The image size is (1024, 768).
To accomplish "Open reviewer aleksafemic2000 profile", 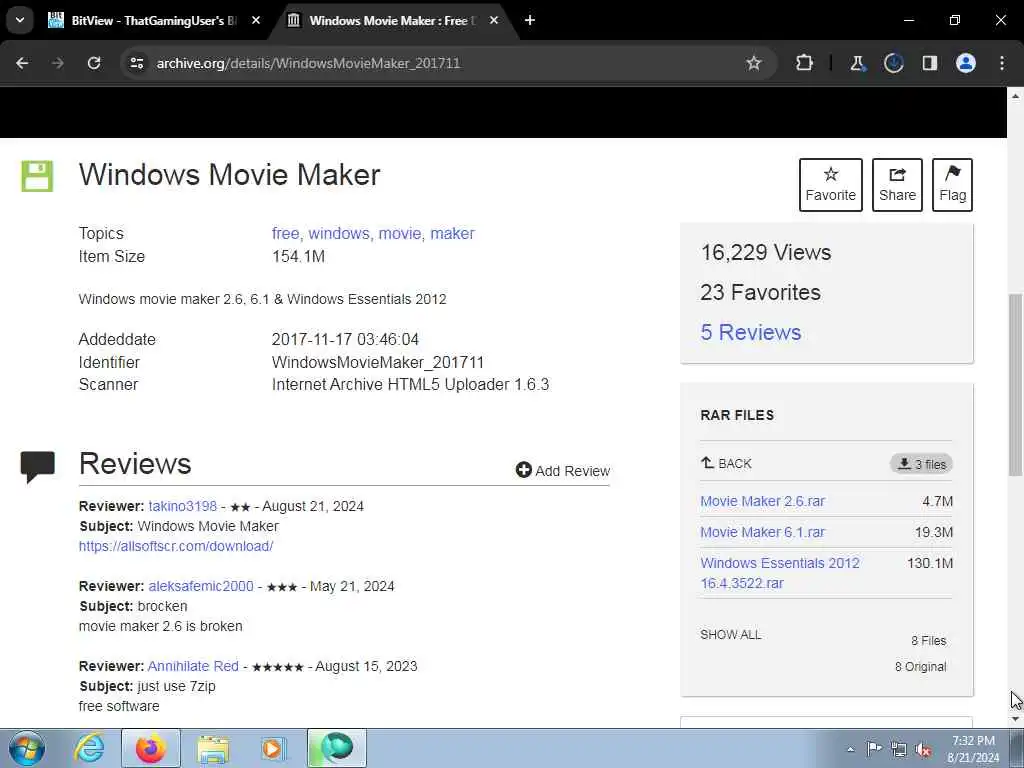I will [200, 586].
